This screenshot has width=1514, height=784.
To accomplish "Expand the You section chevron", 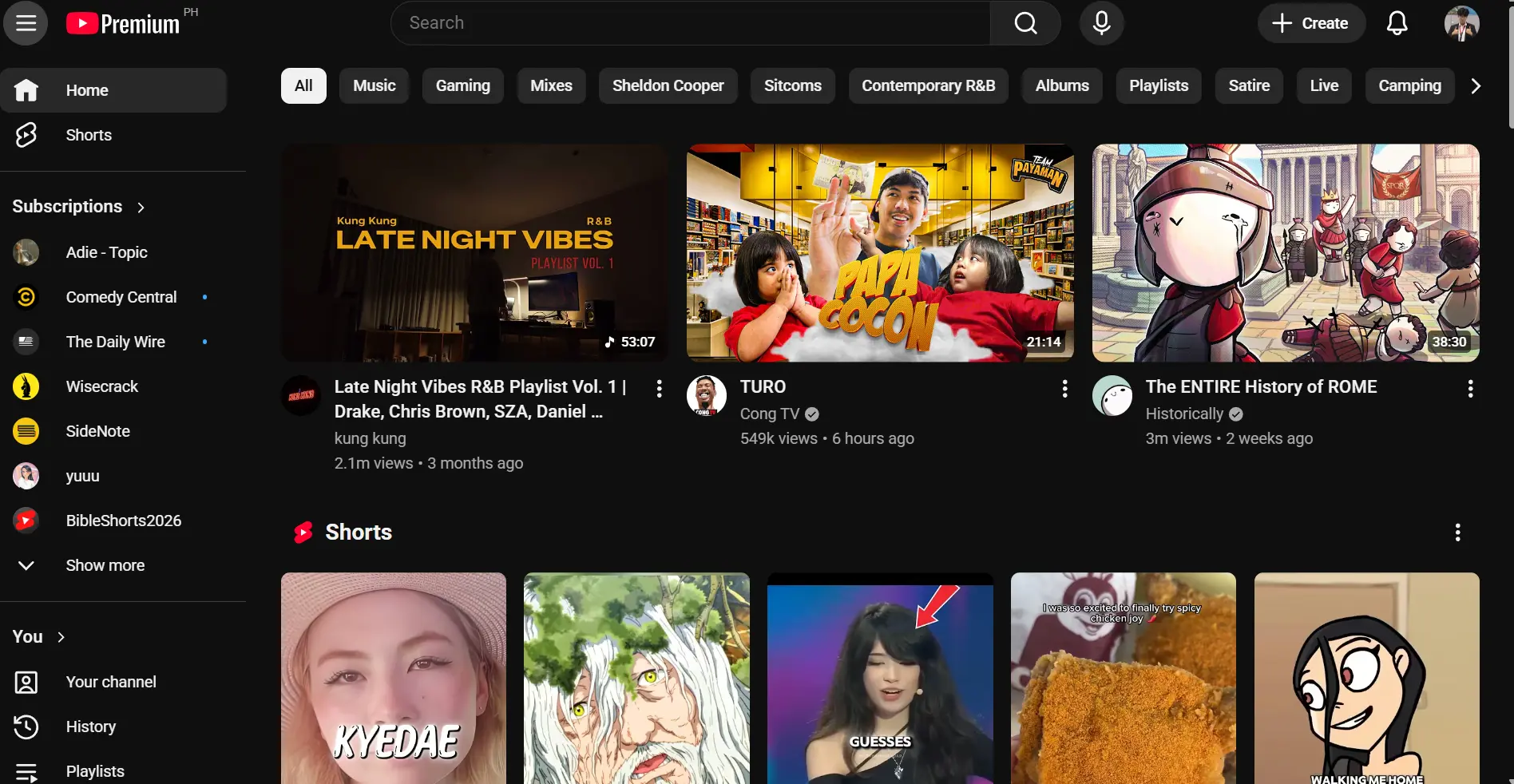I will click(x=61, y=637).
